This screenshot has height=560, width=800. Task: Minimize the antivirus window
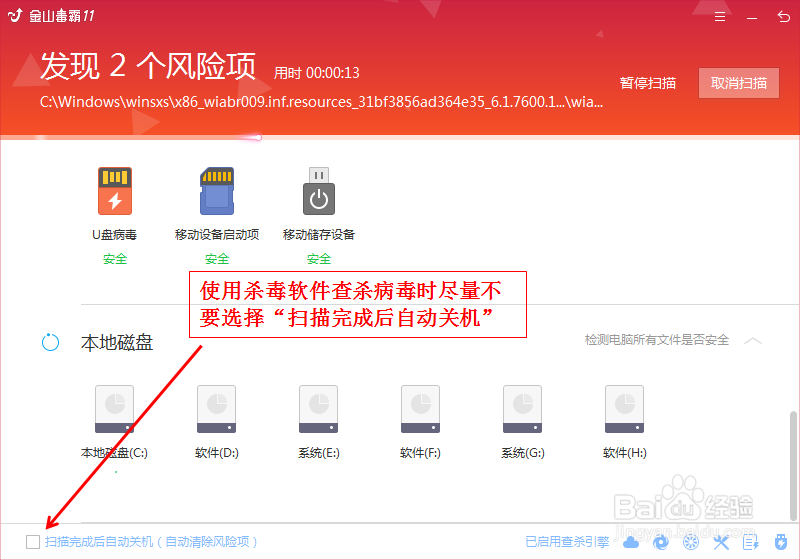tap(752, 18)
